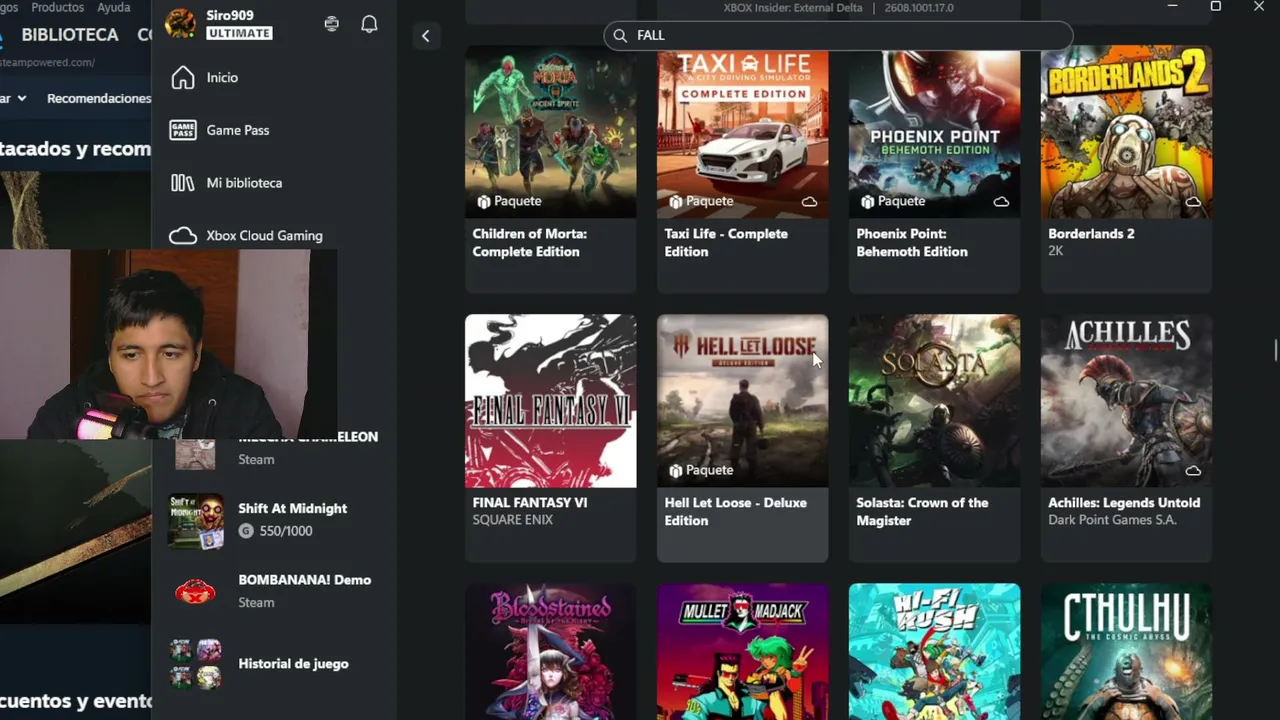Open the Mullet MadJack game cover
The height and width of the screenshot is (720, 1280).
743,652
